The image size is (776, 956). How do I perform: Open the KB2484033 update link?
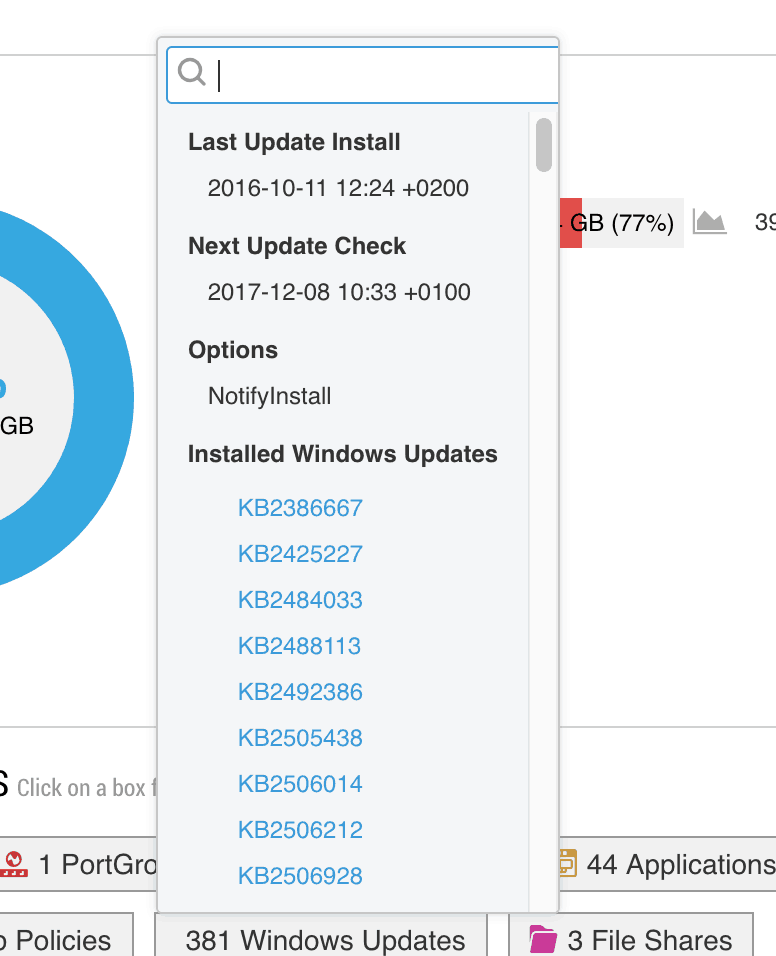[300, 600]
